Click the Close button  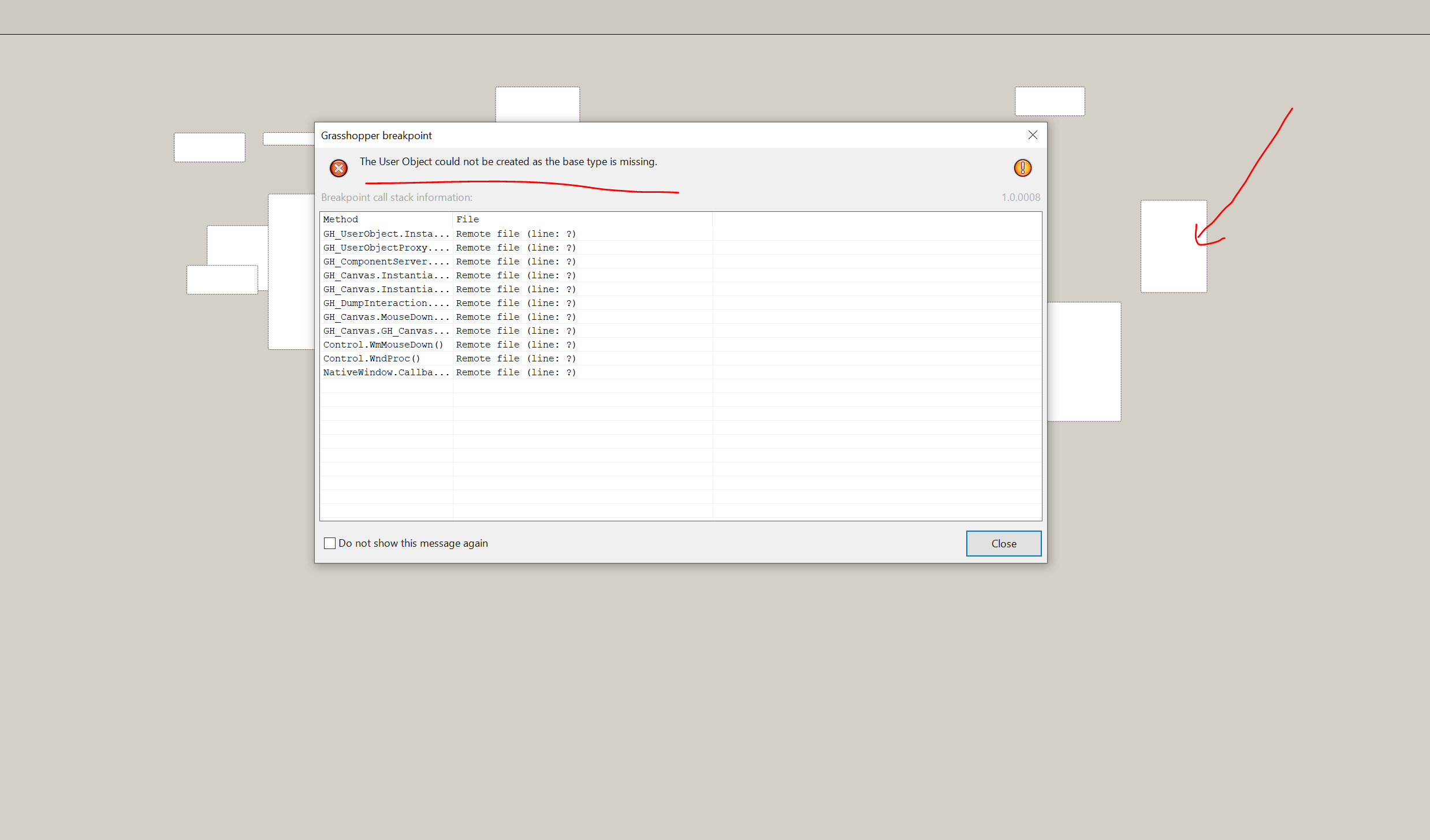click(x=1004, y=543)
